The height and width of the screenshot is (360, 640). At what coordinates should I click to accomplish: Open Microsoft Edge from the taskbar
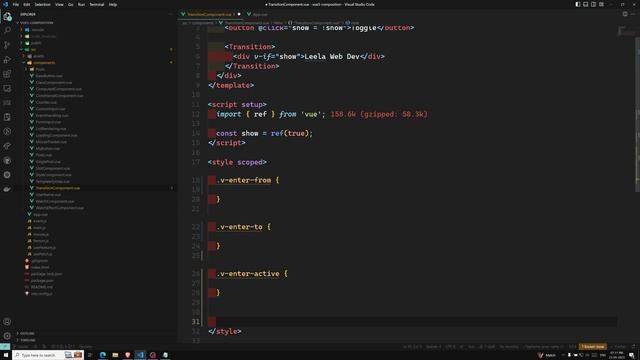click(x=102, y=355)
